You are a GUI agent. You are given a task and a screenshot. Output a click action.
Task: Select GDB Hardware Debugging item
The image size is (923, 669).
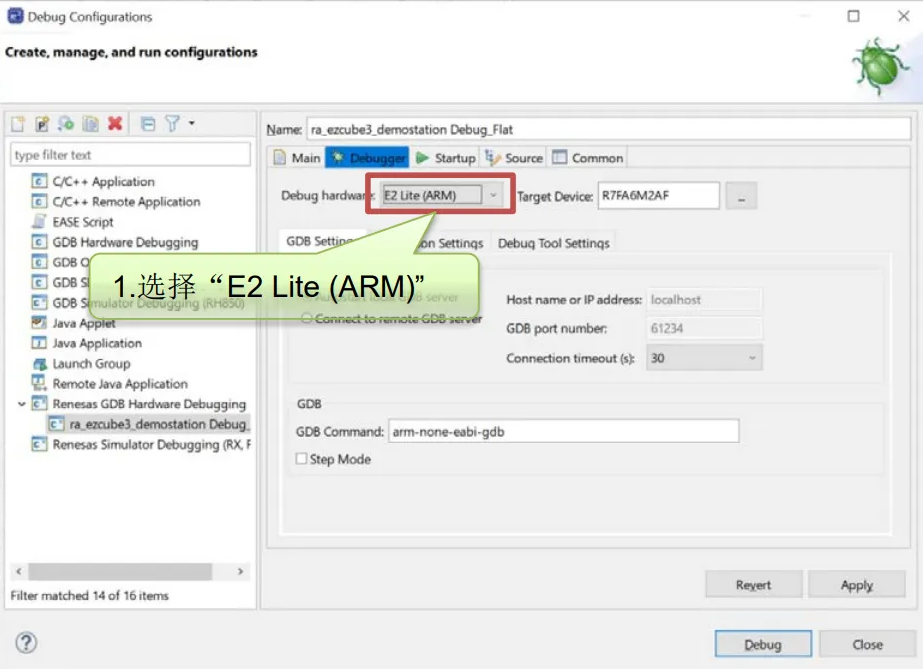click(125, 242)
